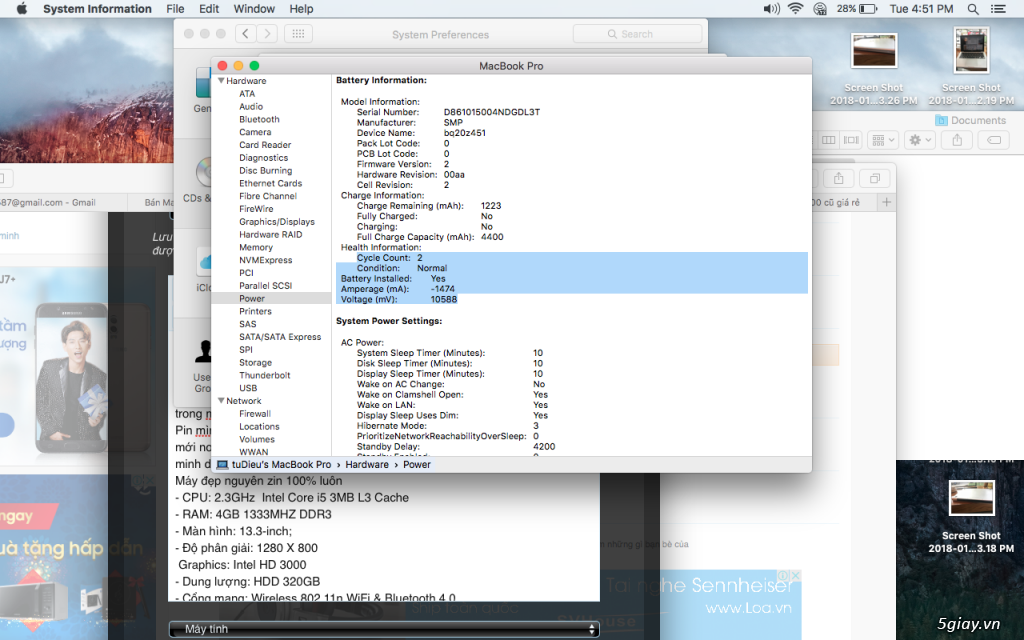This screenshot has width=1024, height=640.
Task: Switch to gallery view in Finder toolbar
Action: point(851,140)
